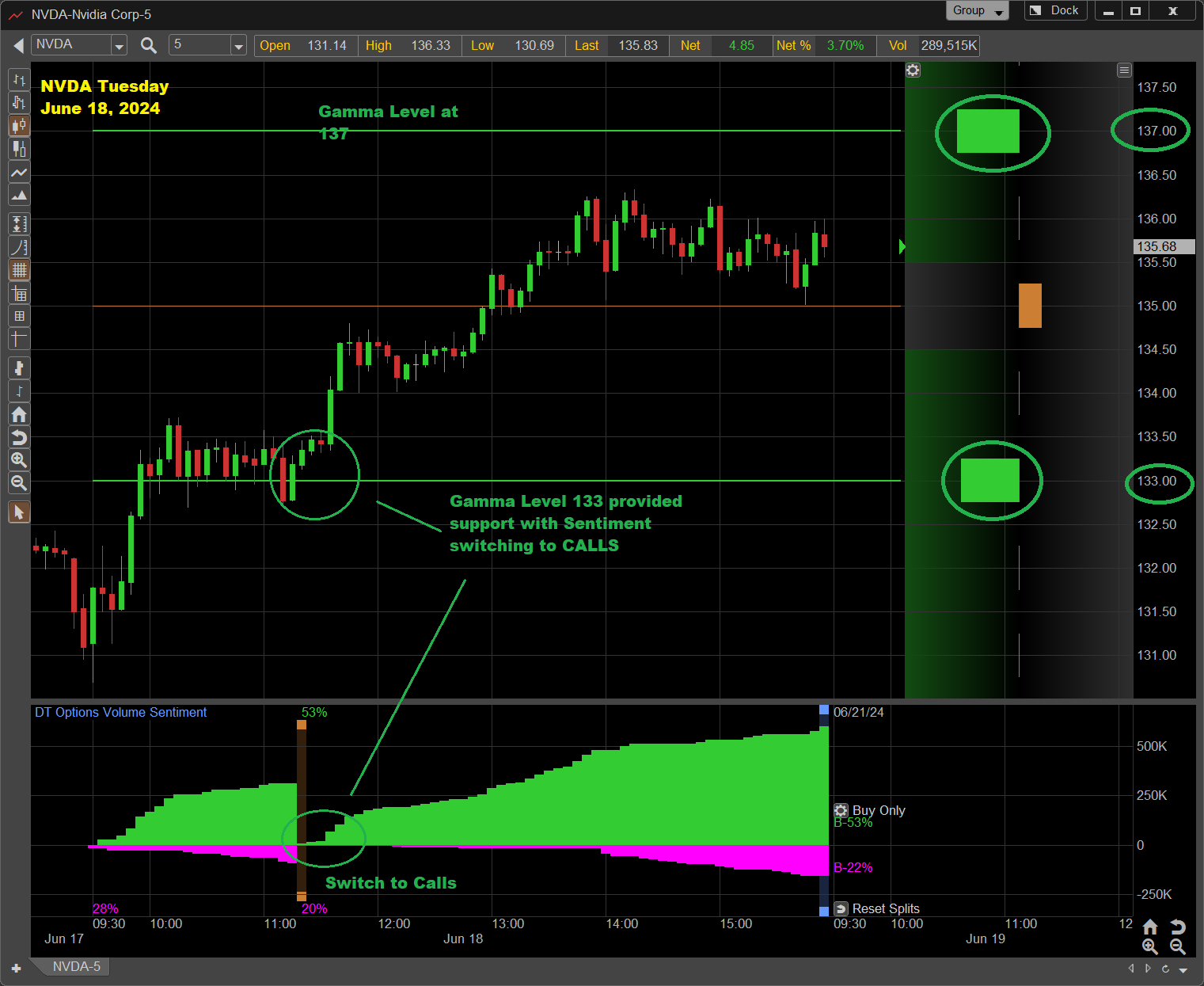Image resolution: width=1204 pixels, height=986 pixels.
Task: Select the mountain area chart type
Action: pos(19,195)
